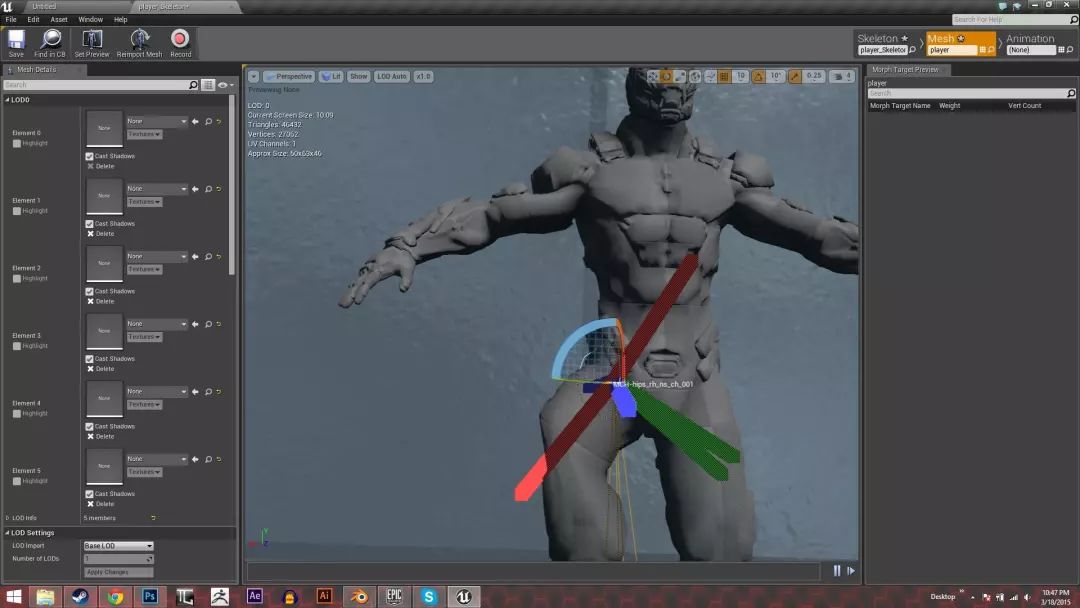
Task: Click the Mesh Details search field
Action: [100, 85]
